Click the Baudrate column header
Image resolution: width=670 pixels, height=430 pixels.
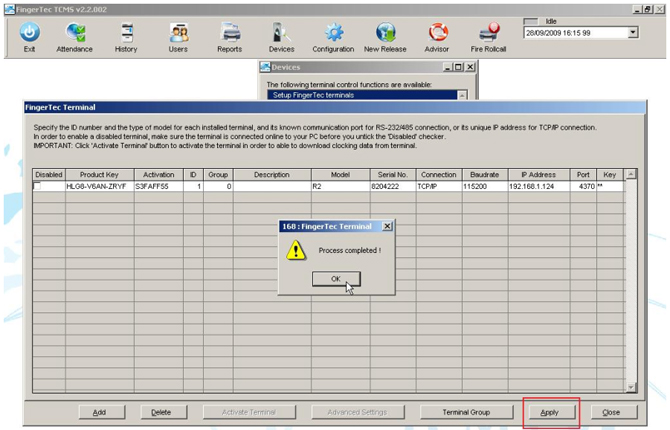[x=485, y=174]
